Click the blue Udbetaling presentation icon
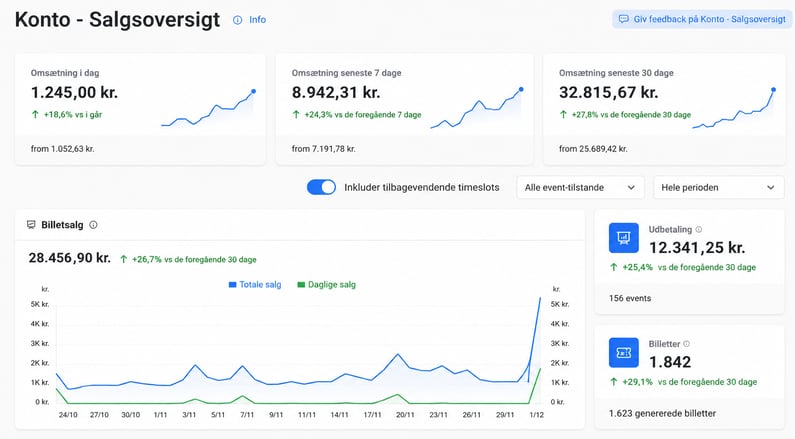 [x=624, y=238]
